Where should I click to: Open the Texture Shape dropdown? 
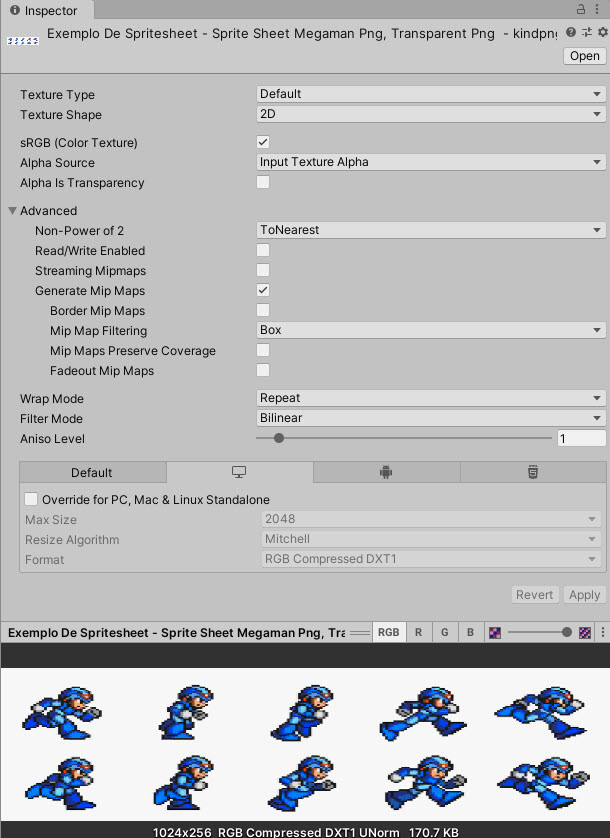coord(431,114)
